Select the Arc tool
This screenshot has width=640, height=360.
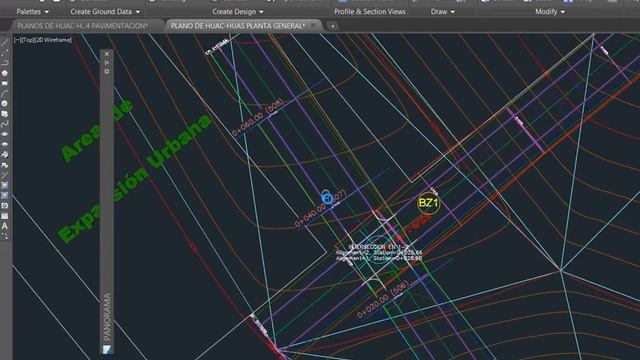point(4,93)
